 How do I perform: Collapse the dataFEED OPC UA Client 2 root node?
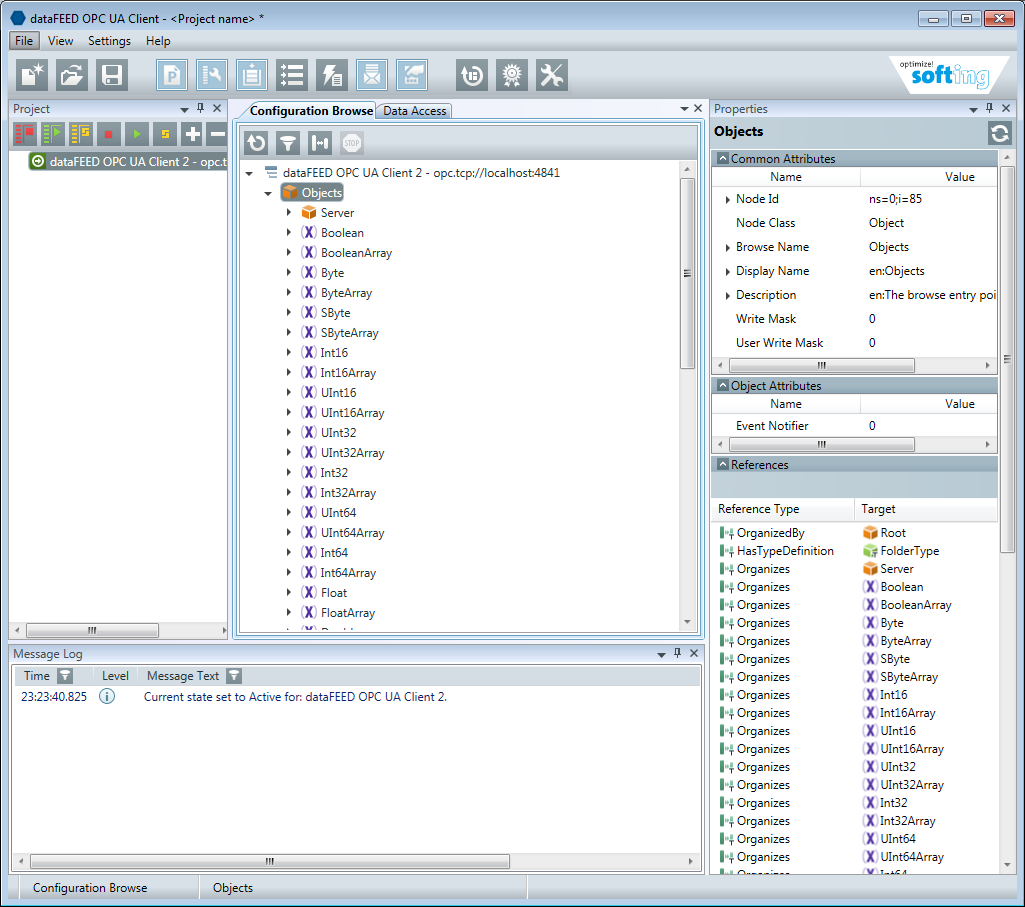click(x=249, y=173)
